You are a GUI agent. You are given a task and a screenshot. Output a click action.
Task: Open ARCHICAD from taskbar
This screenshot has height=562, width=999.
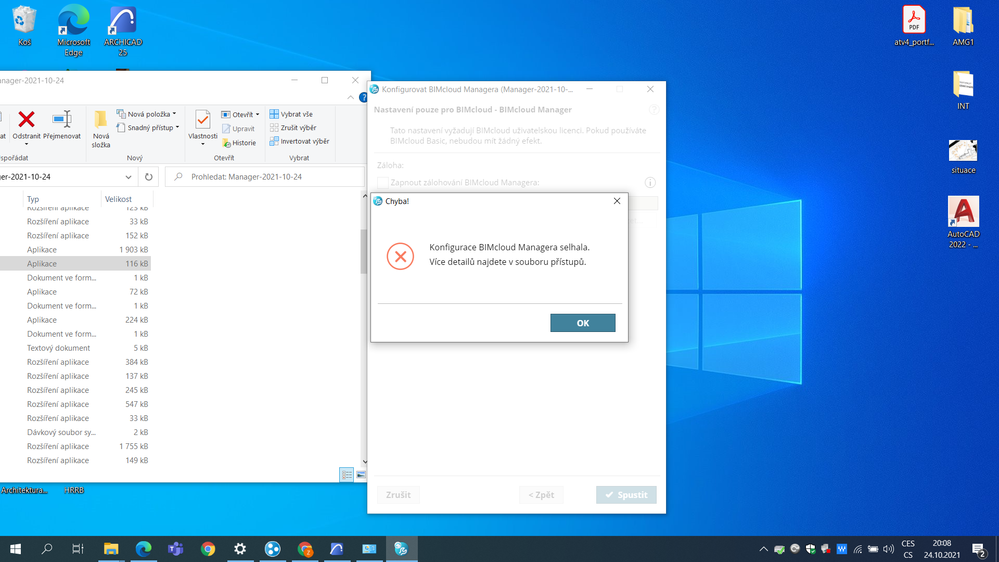(x=336, y=549)
